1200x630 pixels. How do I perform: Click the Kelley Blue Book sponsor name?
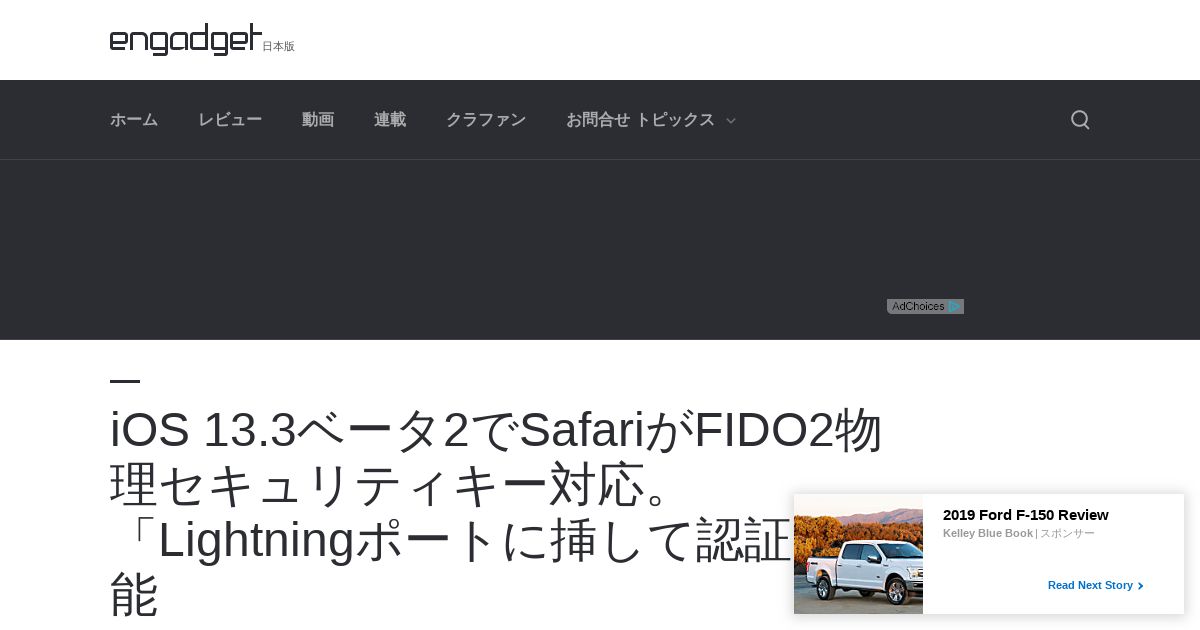pos(988,533)
